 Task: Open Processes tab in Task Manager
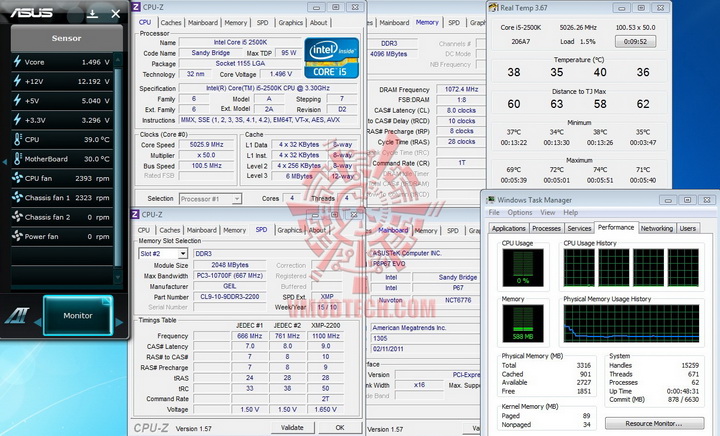click(x=546, y=228)
